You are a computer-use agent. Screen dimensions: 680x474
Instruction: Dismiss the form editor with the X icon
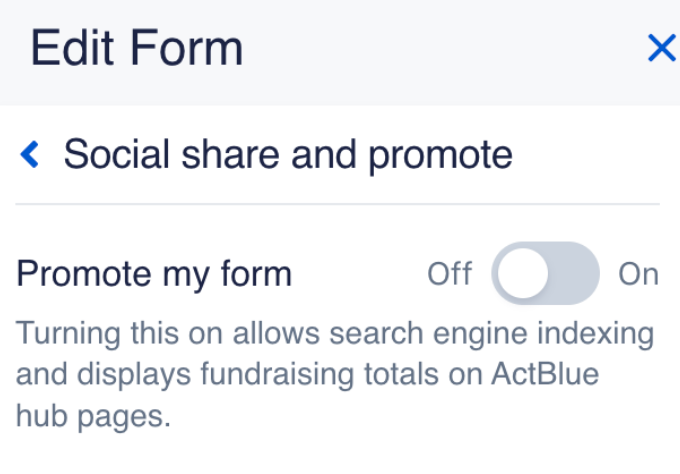[x=661, y=48]
